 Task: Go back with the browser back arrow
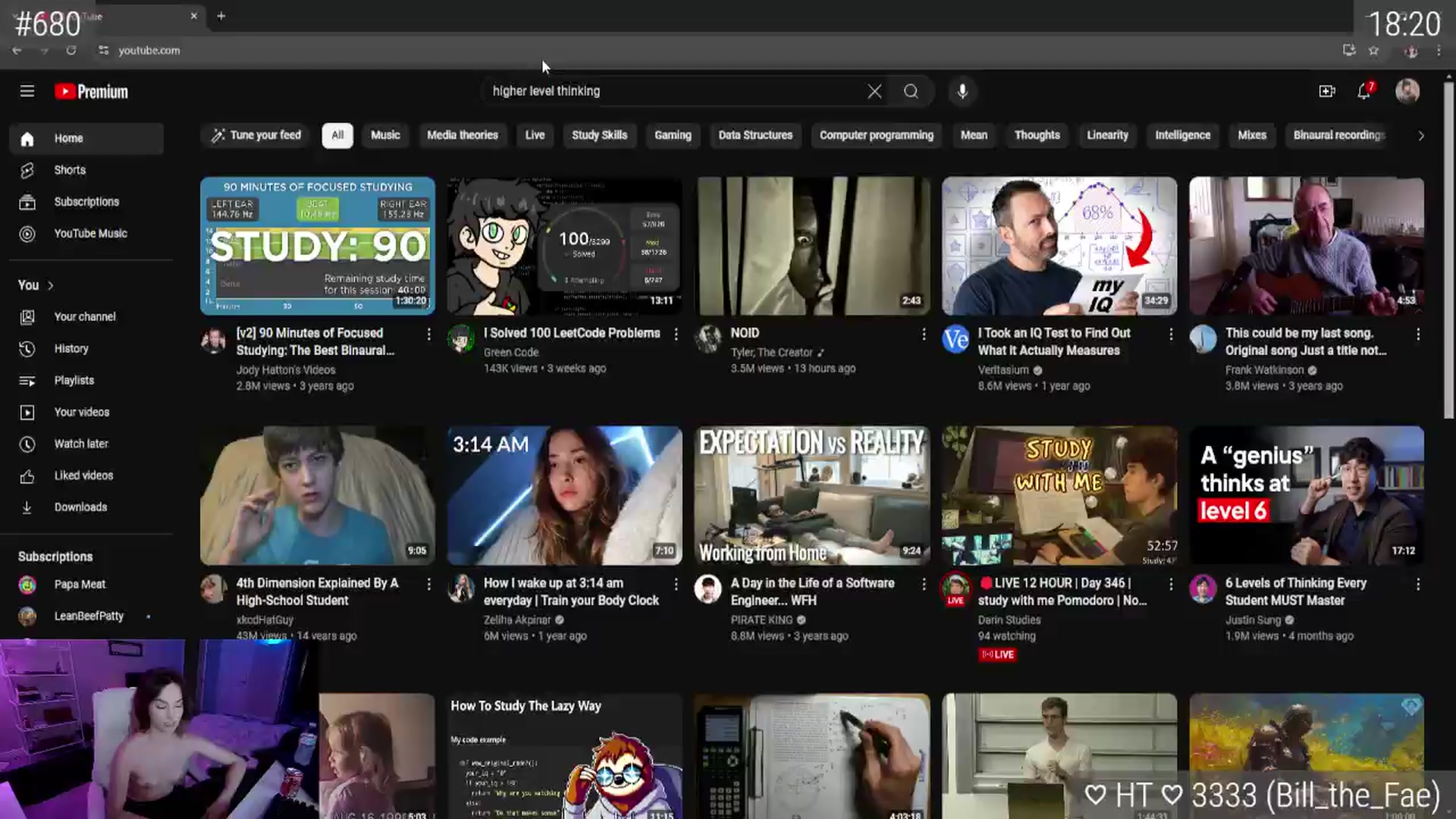[17, 50]
